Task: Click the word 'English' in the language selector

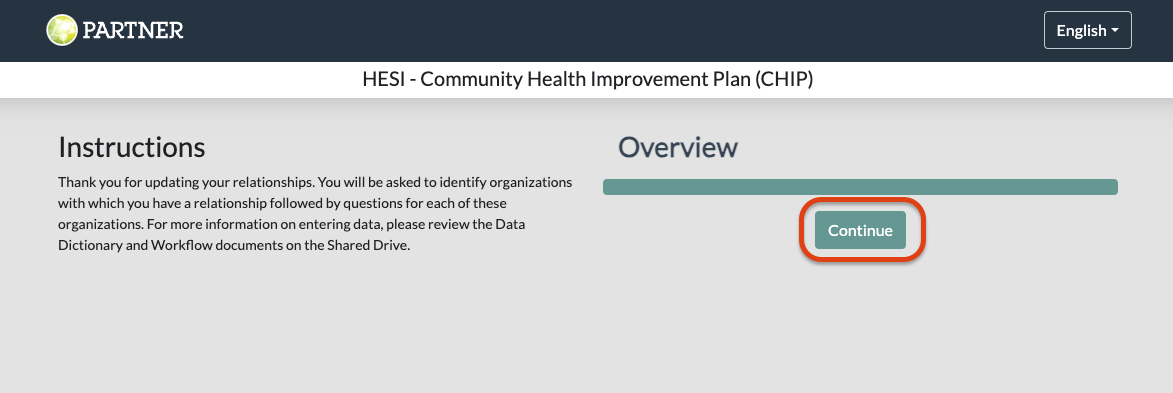Action: (1081, 31)
